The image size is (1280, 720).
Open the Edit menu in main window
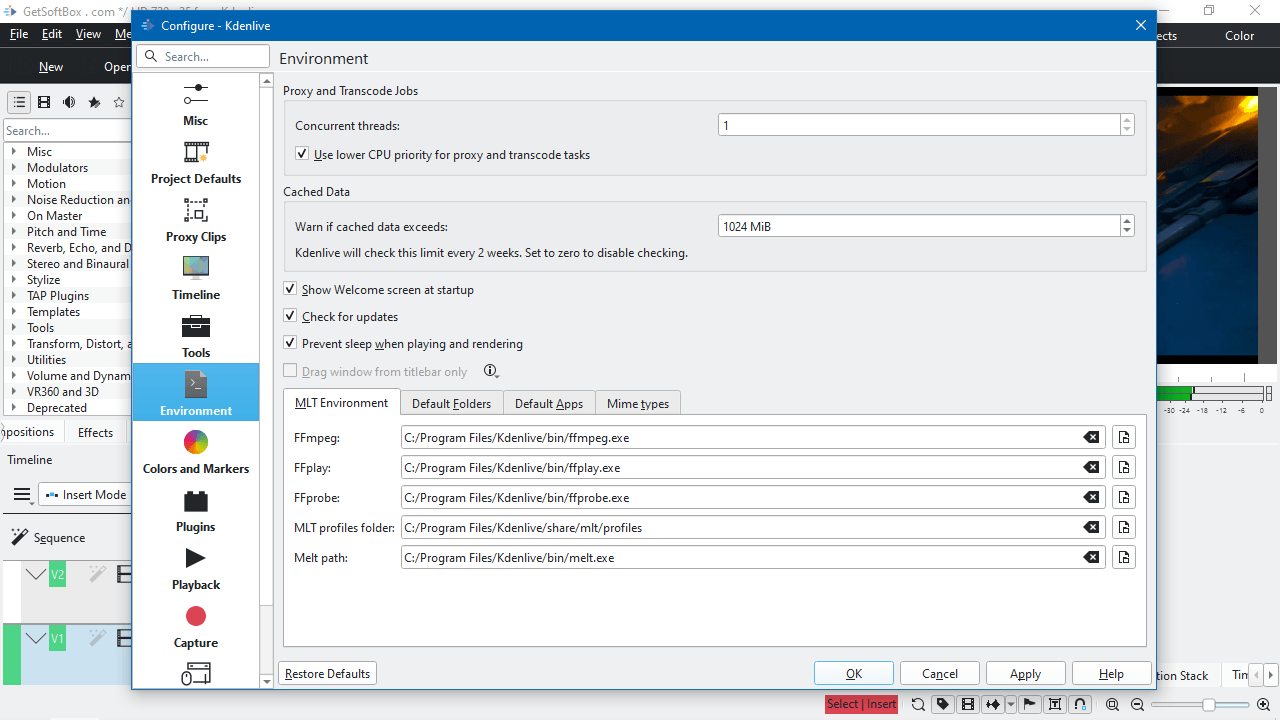52,34
